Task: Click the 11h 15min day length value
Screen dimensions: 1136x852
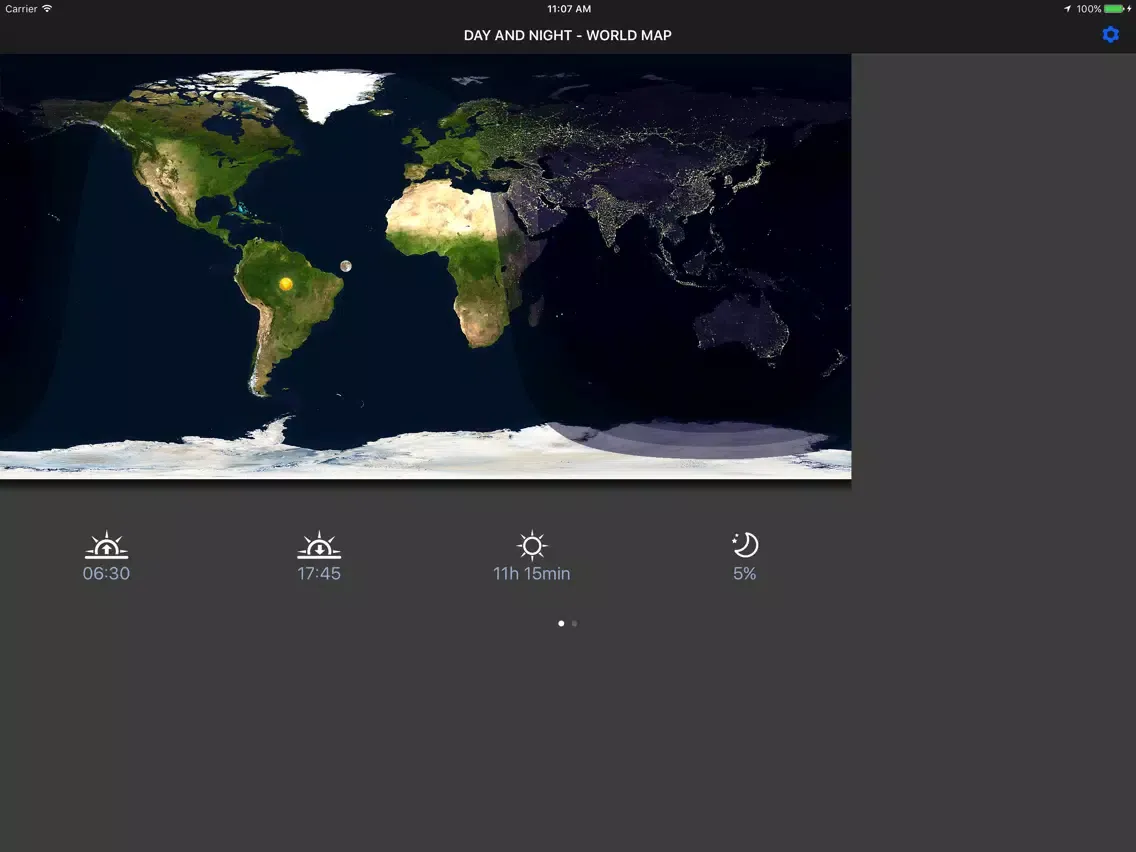Action: point(532,573)
